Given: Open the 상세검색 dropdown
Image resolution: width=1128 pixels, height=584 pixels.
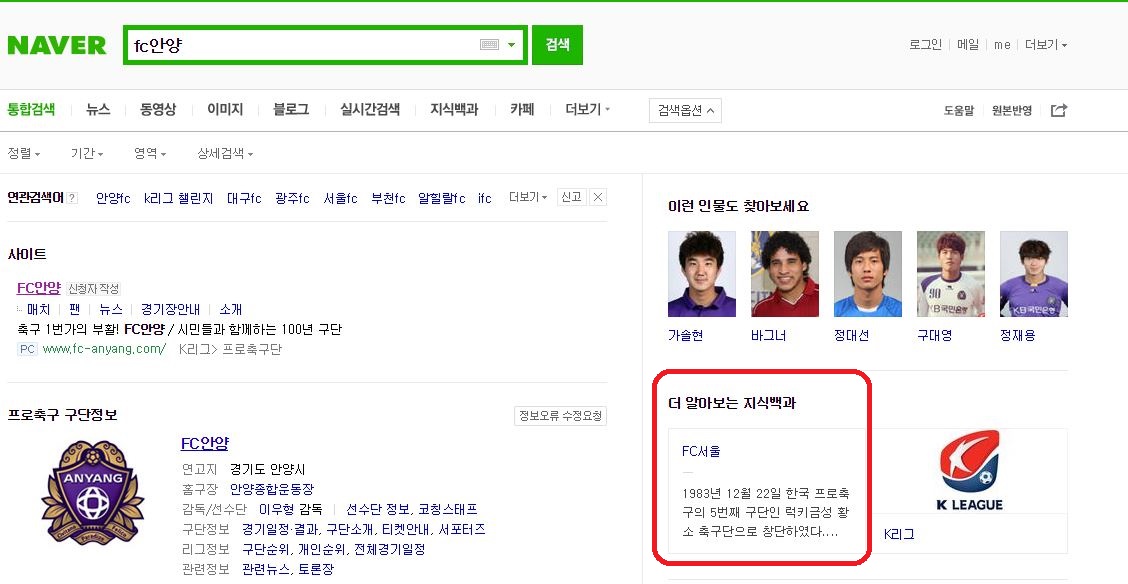Looking at the screenshot, I should click(225, 153).
